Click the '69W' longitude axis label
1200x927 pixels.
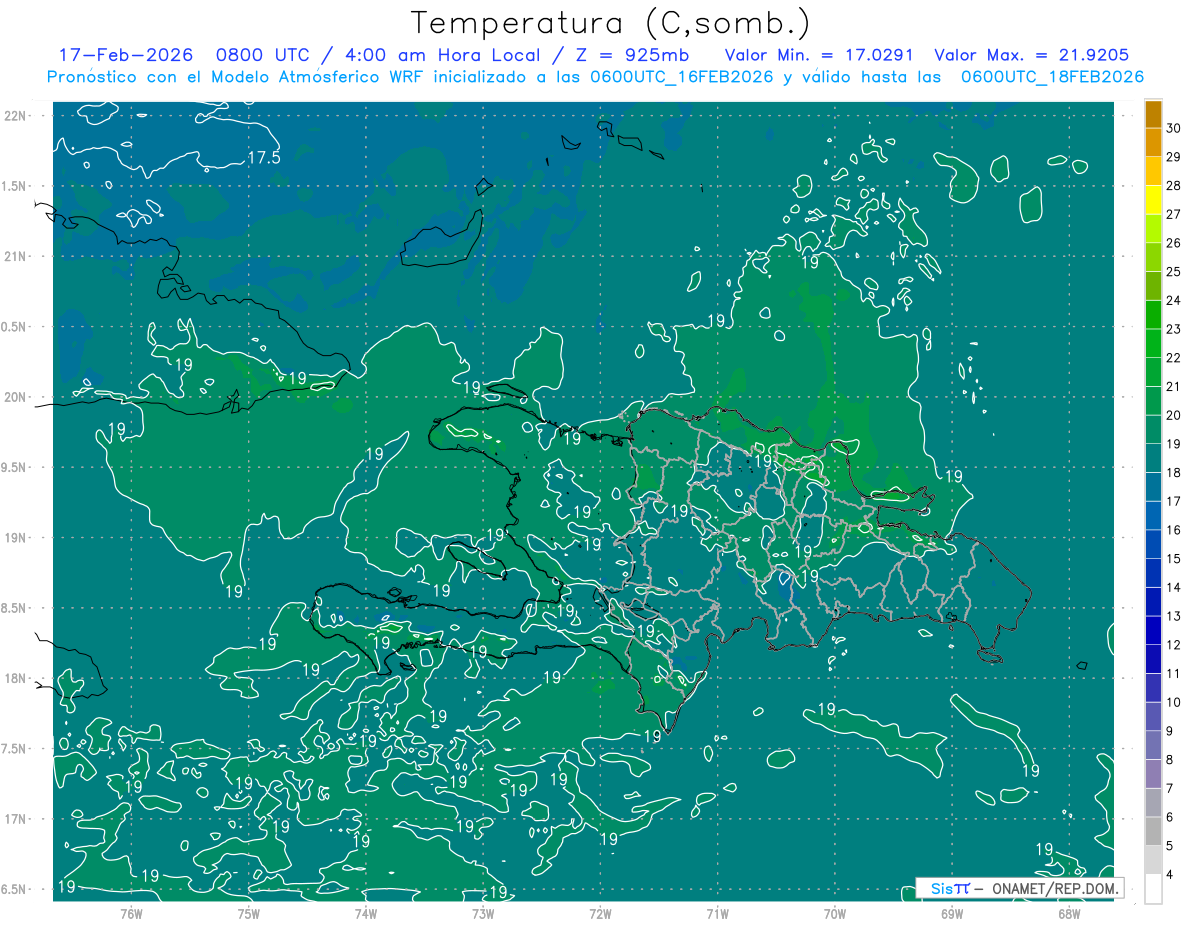tap(951, 913)
